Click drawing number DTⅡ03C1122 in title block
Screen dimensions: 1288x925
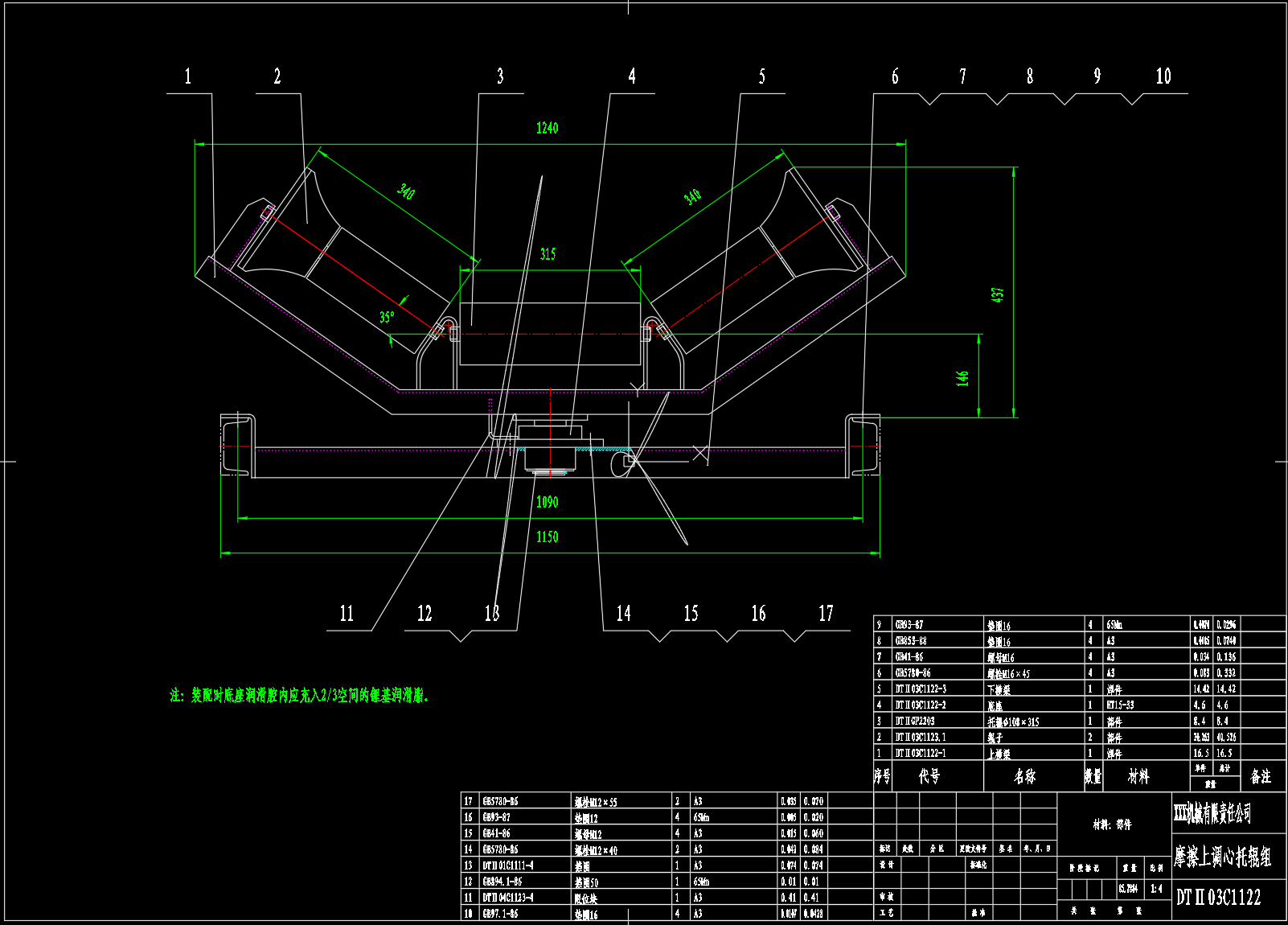click(1218, 898)
